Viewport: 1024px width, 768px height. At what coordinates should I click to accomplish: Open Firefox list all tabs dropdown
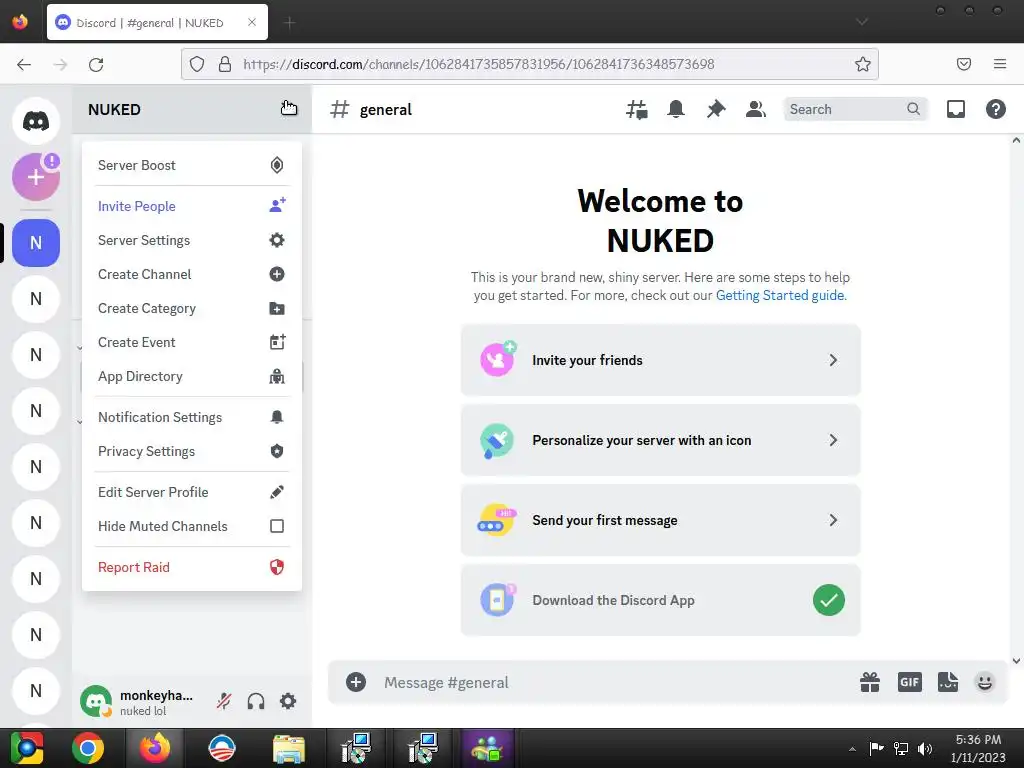[x=862, y=22]
